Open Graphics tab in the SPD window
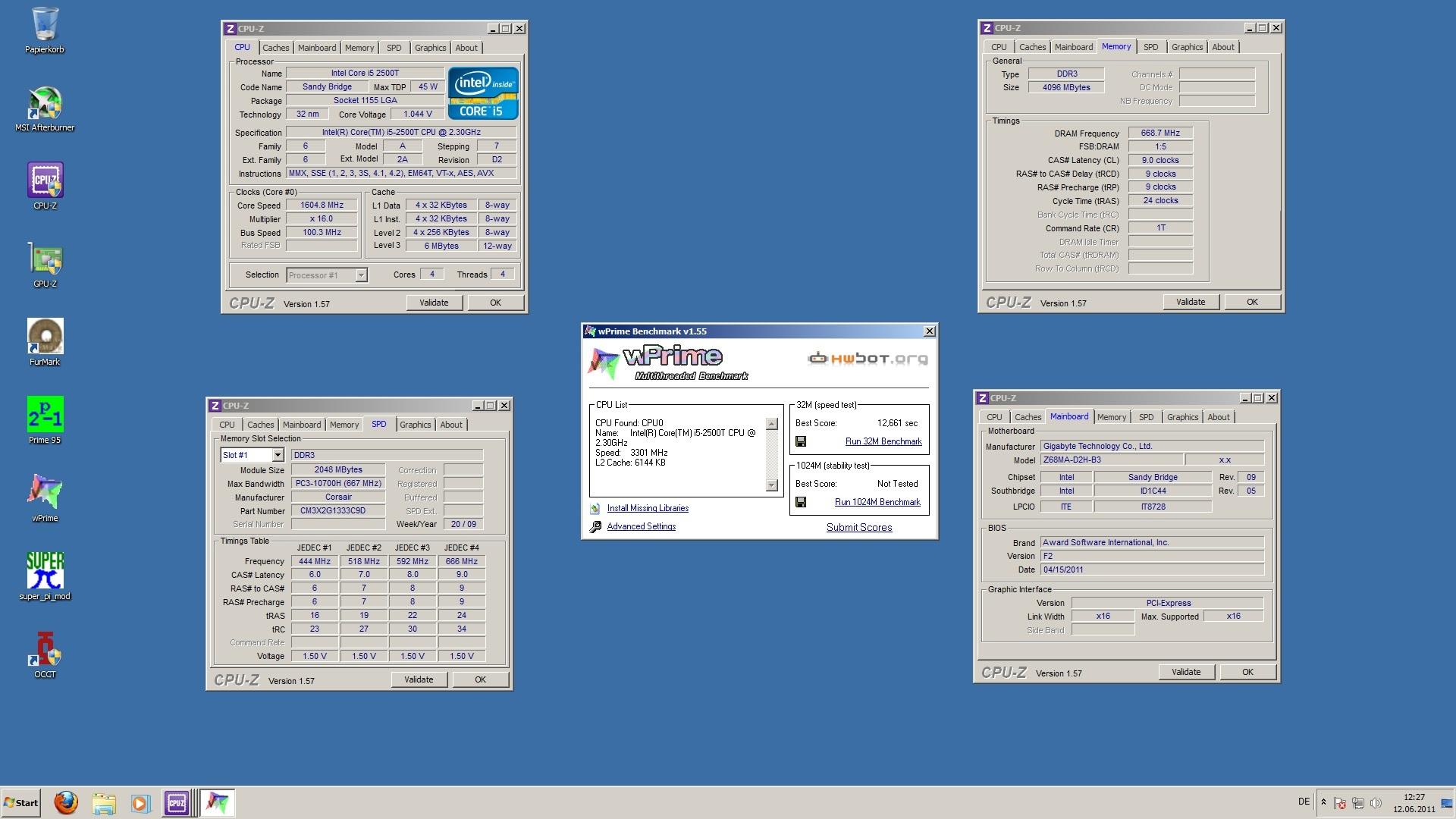This screenshot has height=819, width=1456. coord(415,425)
